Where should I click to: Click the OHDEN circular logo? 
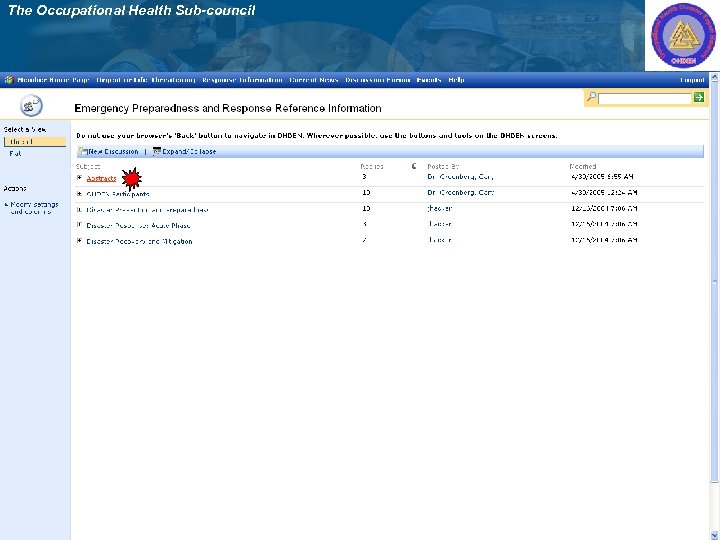click(x=683, y=35)
